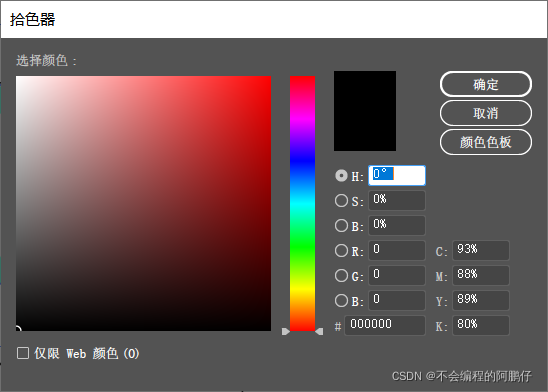This screenshot has width=548, height=392.
Task: Enable the 仅限 Web 颜色 checkbox
Action: 23,353
